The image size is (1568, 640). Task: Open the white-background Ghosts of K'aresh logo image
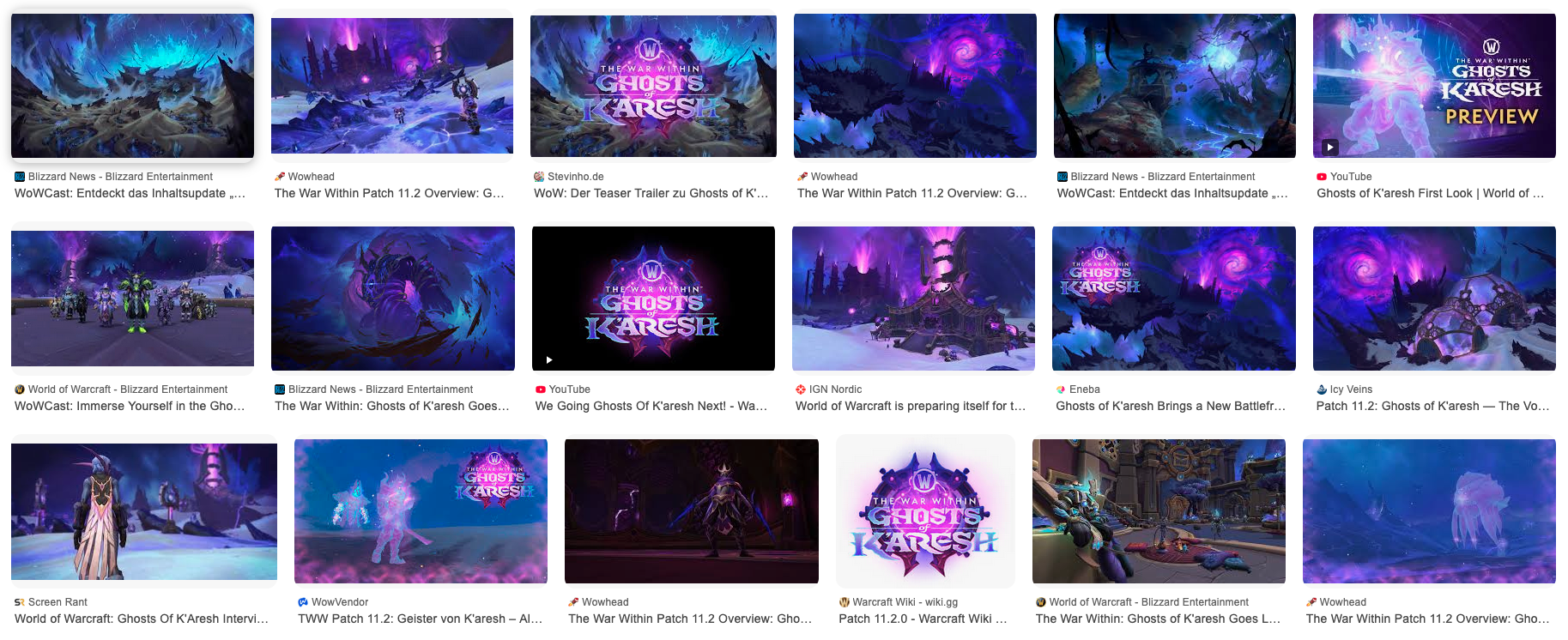click(x=926, y=511)
